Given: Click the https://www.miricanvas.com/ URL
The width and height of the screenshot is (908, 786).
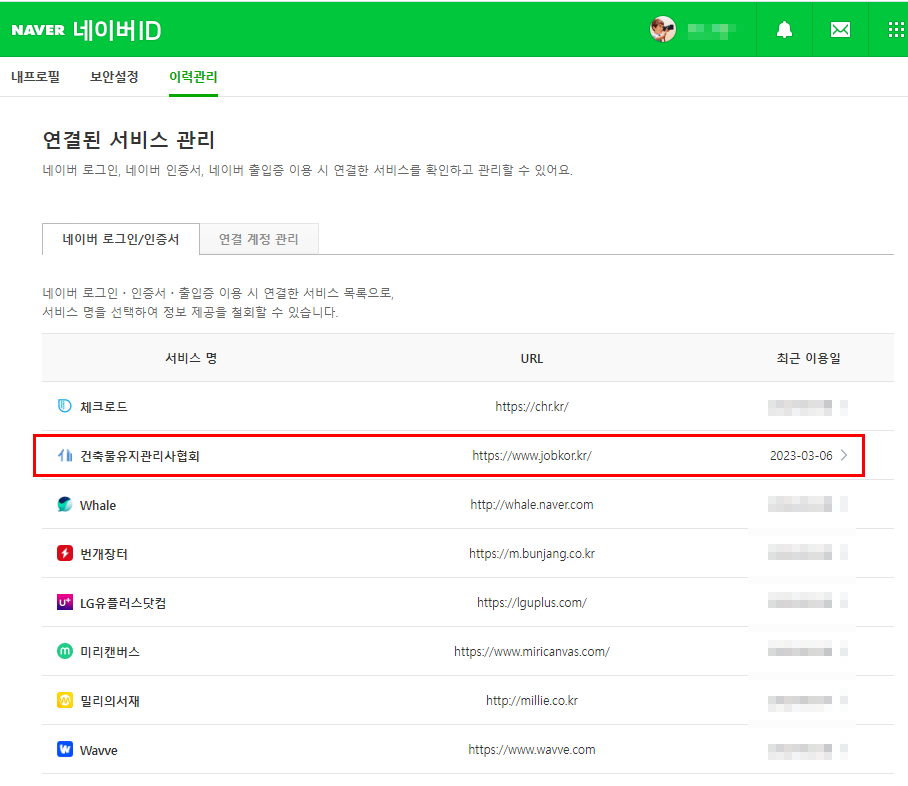Looking at the screenshot, I should click(x=532, y=652).
